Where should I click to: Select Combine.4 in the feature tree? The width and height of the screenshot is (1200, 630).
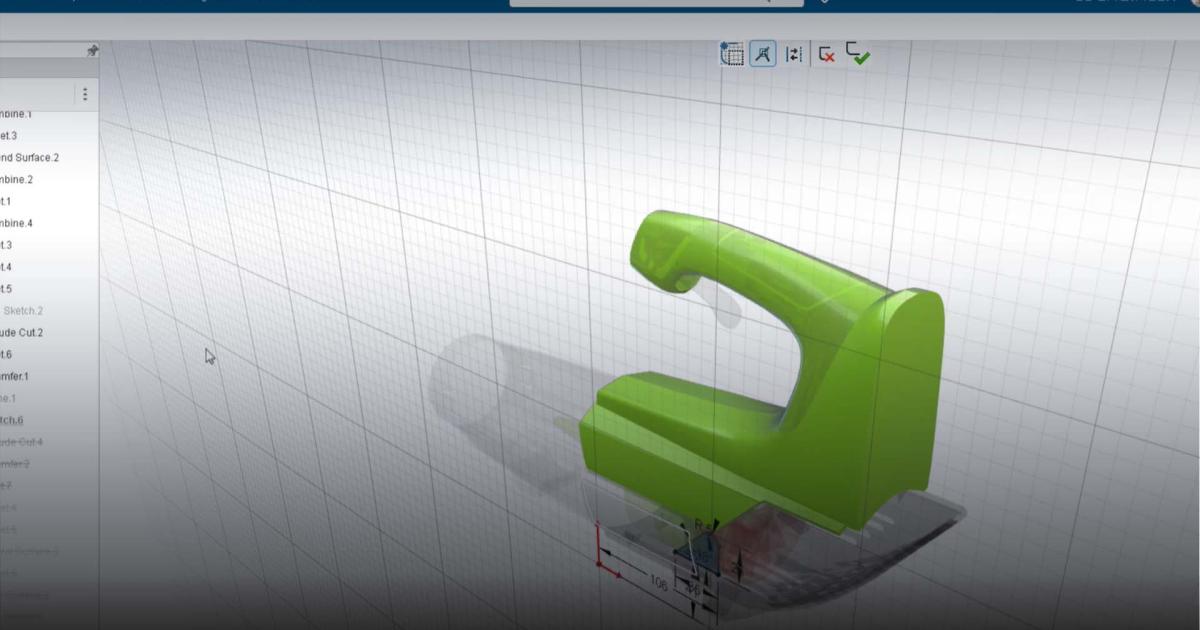(24, 223)
